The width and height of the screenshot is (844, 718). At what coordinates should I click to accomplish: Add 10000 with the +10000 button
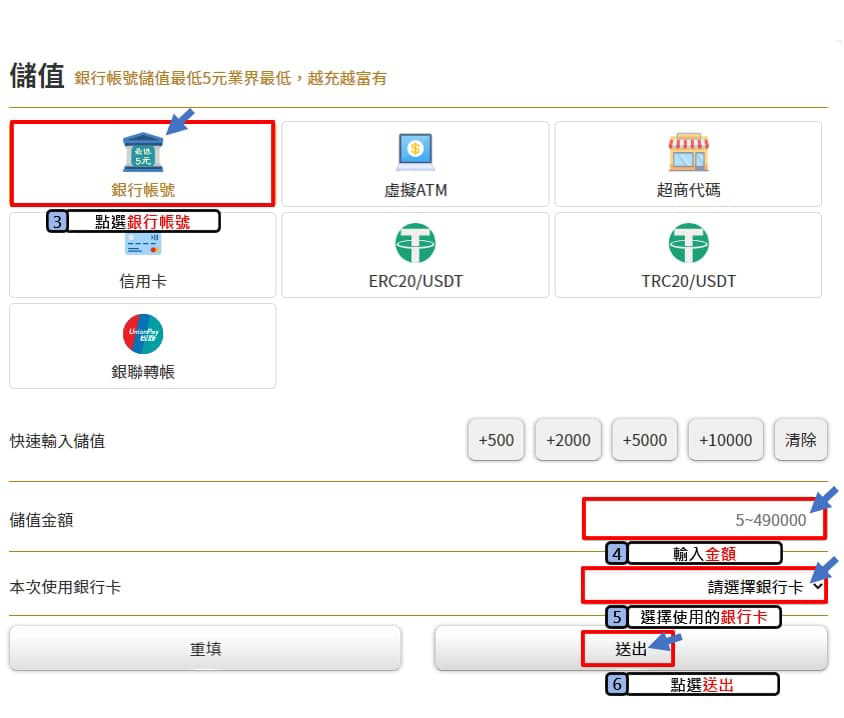pyautogui.click(x=725, y=440)
